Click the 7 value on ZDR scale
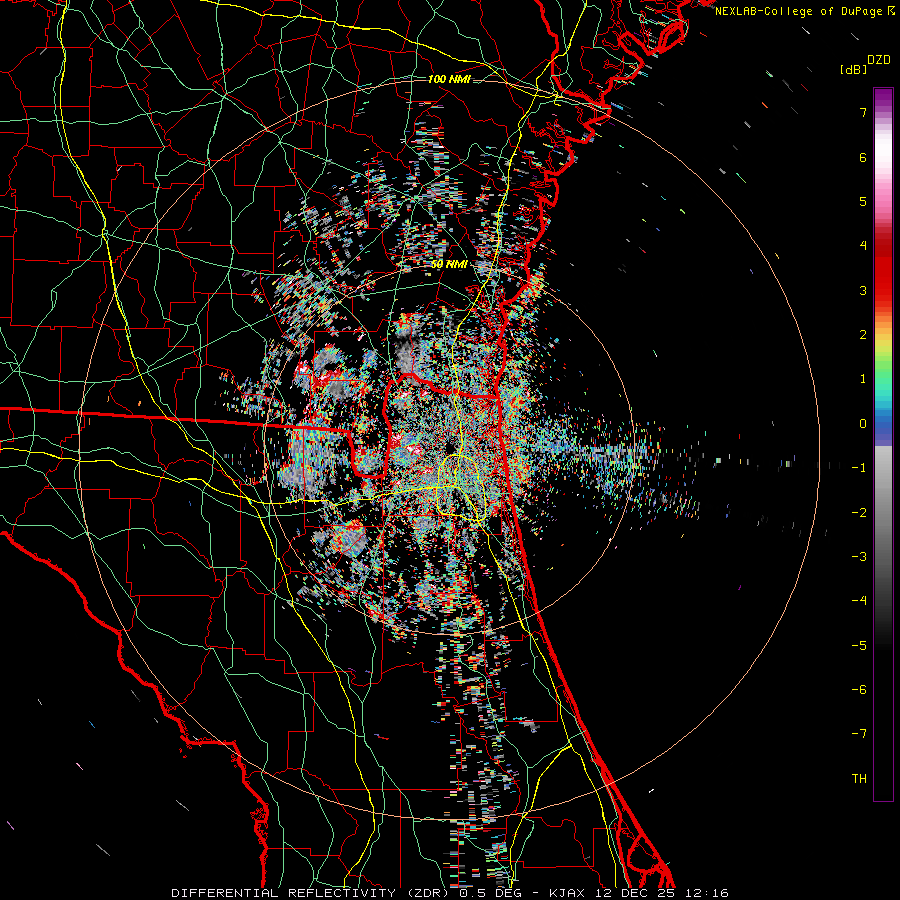This screenshot has height=900, width=900. pyautogui.click(x=863, y=112)
